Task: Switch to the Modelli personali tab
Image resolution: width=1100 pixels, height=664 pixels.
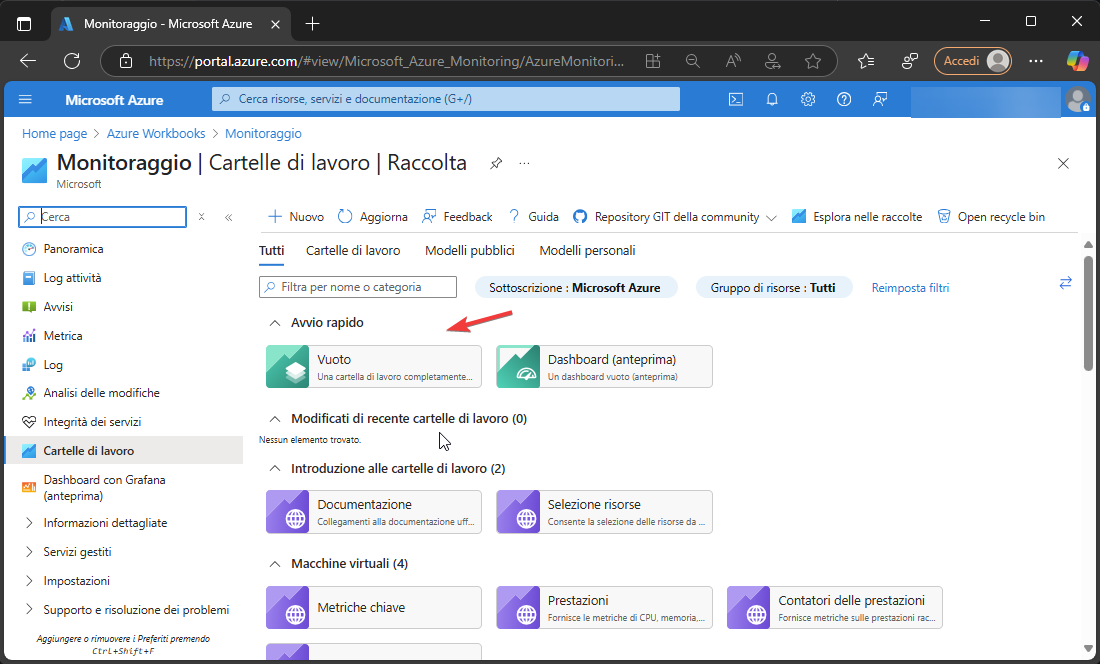Action: pos(587,251)
